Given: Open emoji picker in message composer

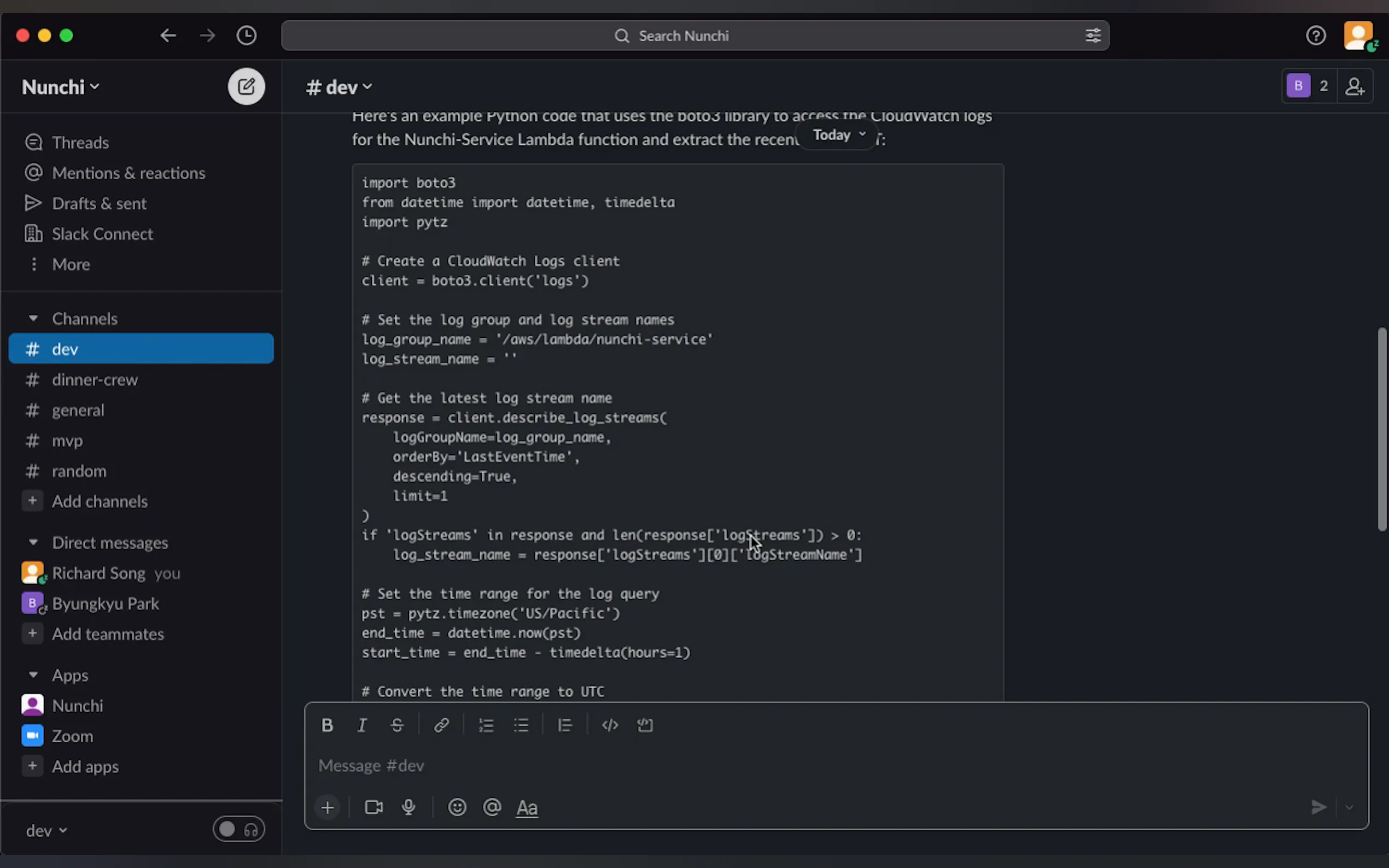Looking at the screenshot, I should pyautogui.click(x=457, y=807).
